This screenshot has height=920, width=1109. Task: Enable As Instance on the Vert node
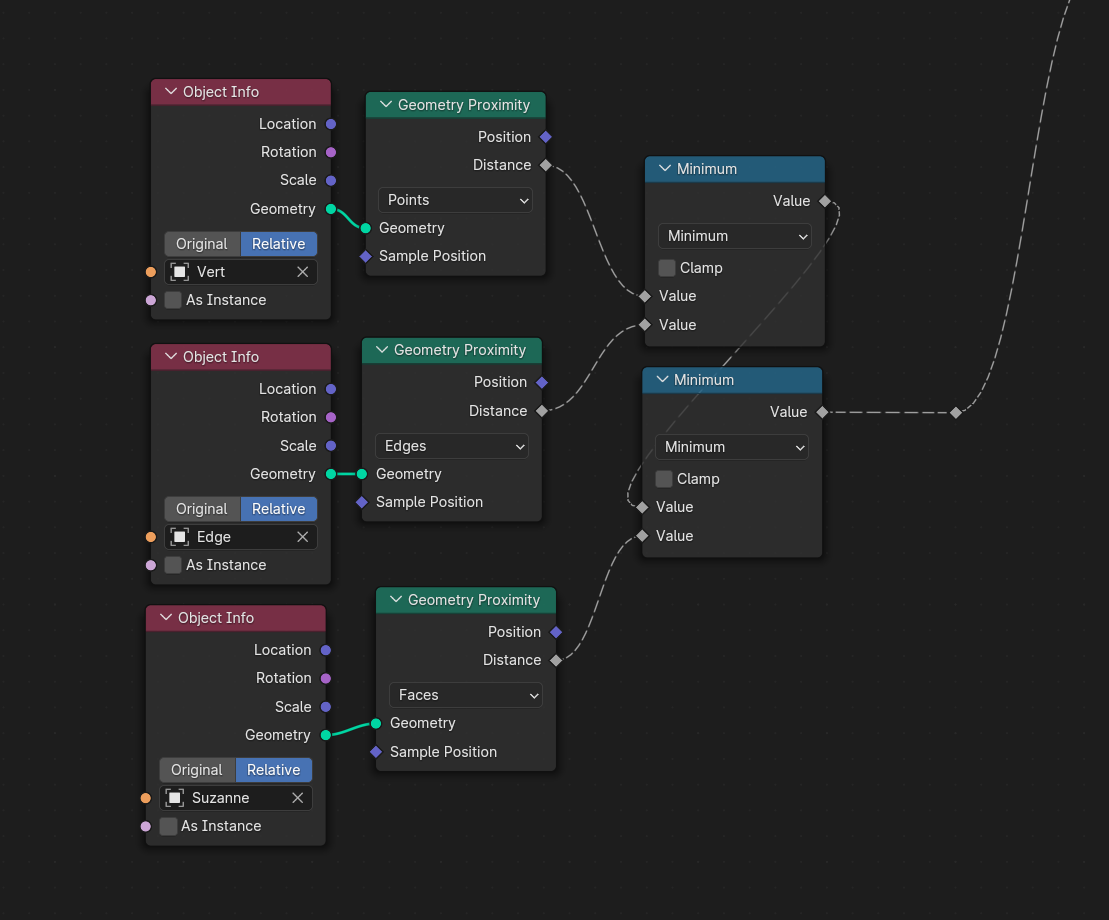tap(173, 300)
